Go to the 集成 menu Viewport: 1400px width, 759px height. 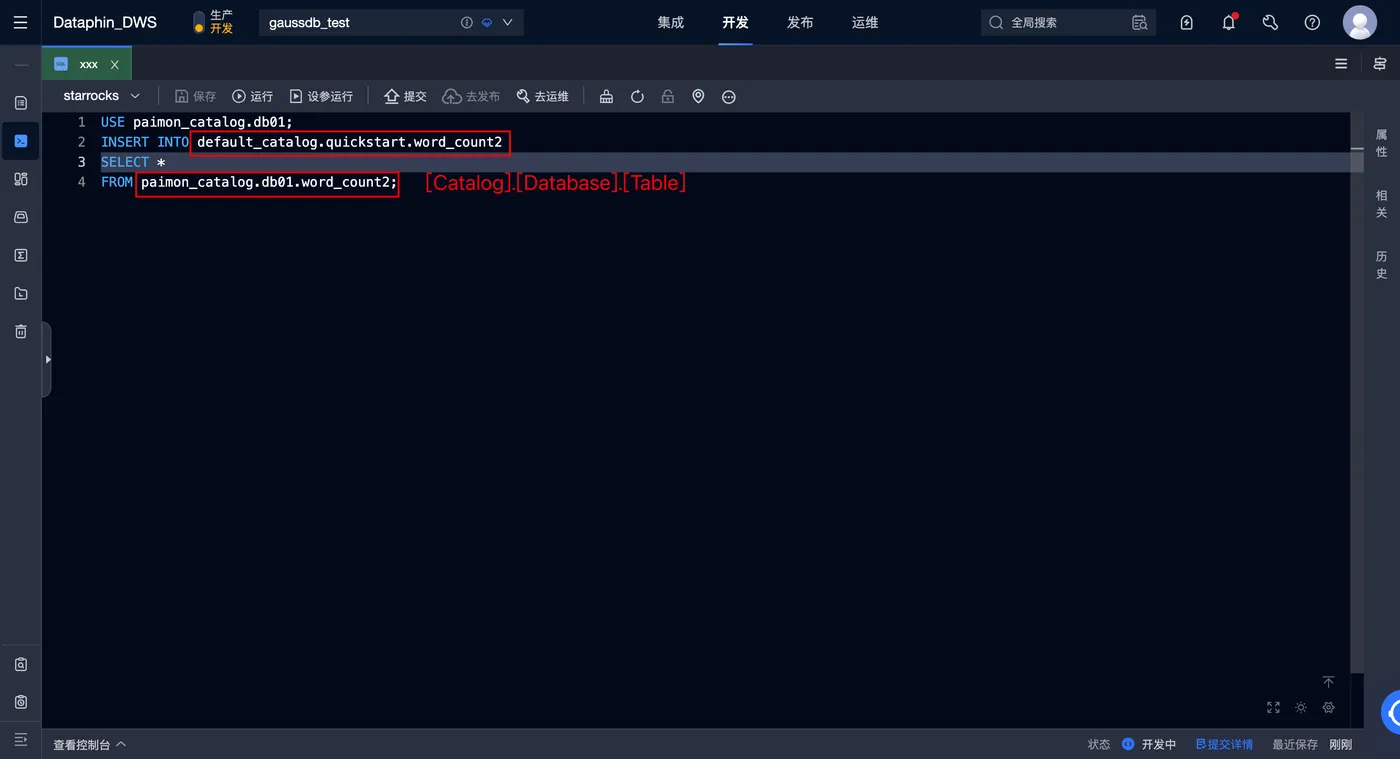(671, 22)
